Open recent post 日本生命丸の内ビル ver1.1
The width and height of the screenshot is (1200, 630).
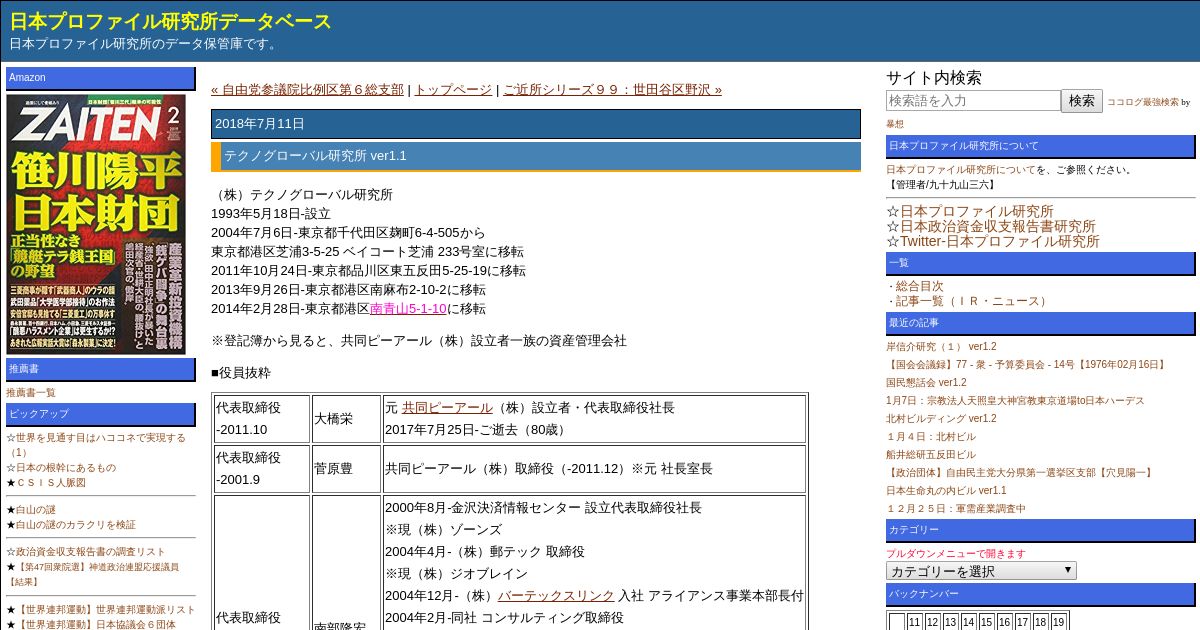946,490
